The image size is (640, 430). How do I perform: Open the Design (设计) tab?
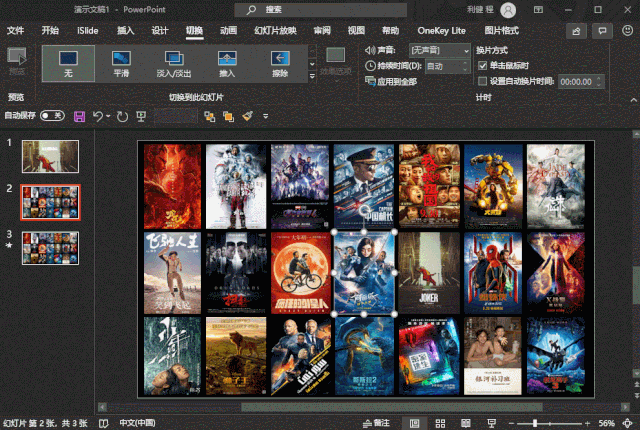[160, 31]
